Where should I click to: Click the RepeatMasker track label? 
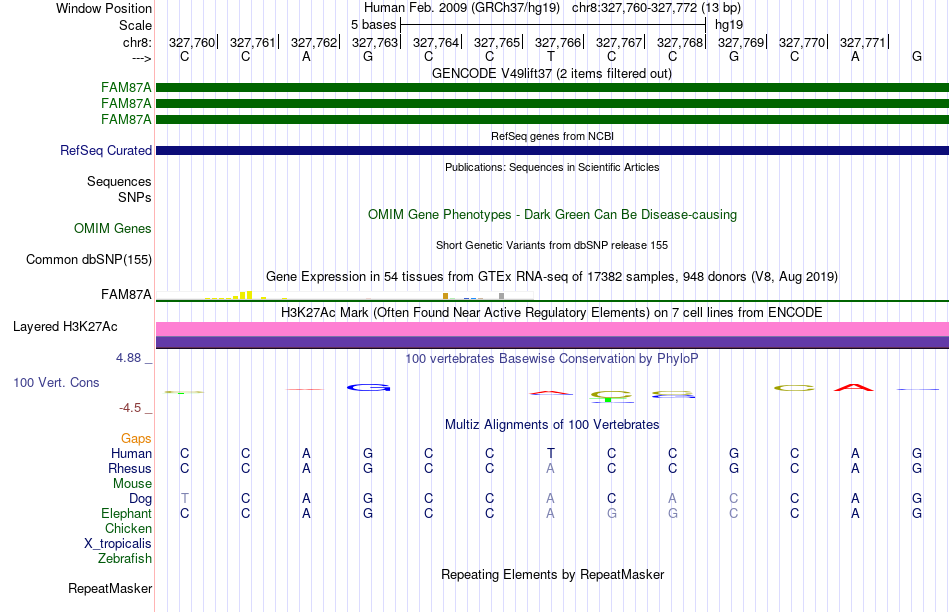point(110,588)
